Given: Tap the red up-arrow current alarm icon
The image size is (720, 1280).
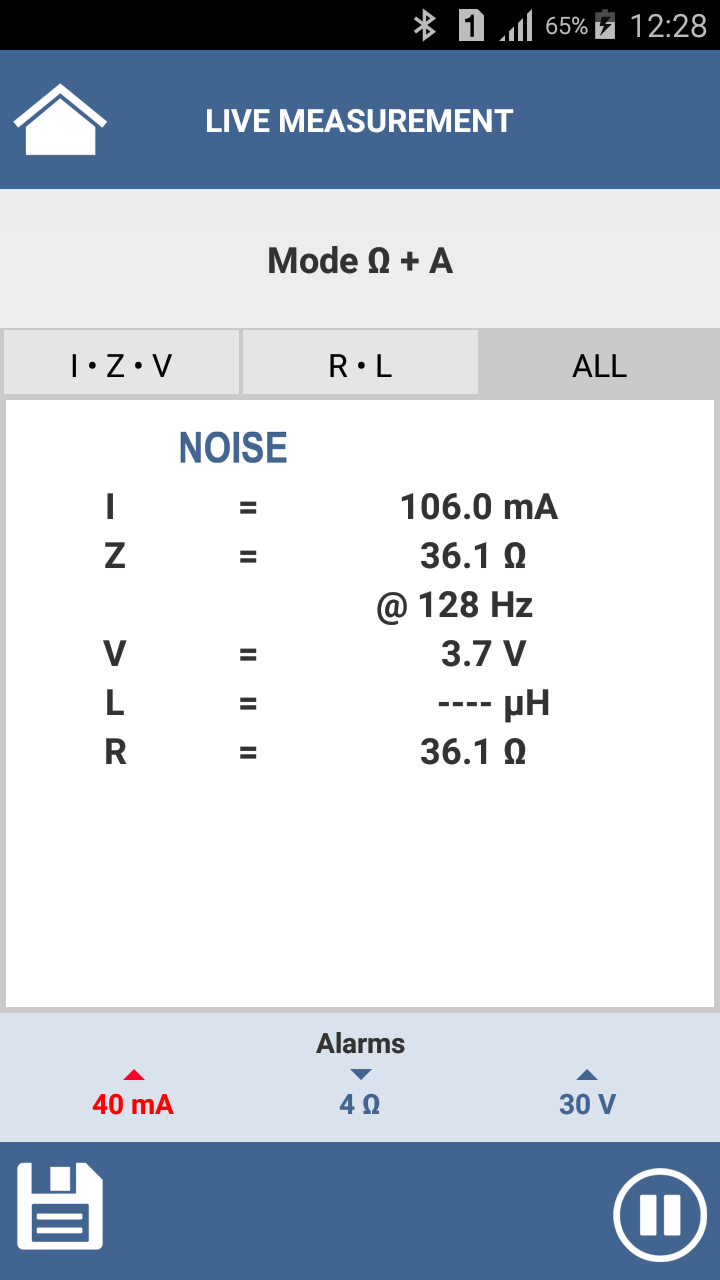Looking at the screenshot, I should pos(133,1075).
